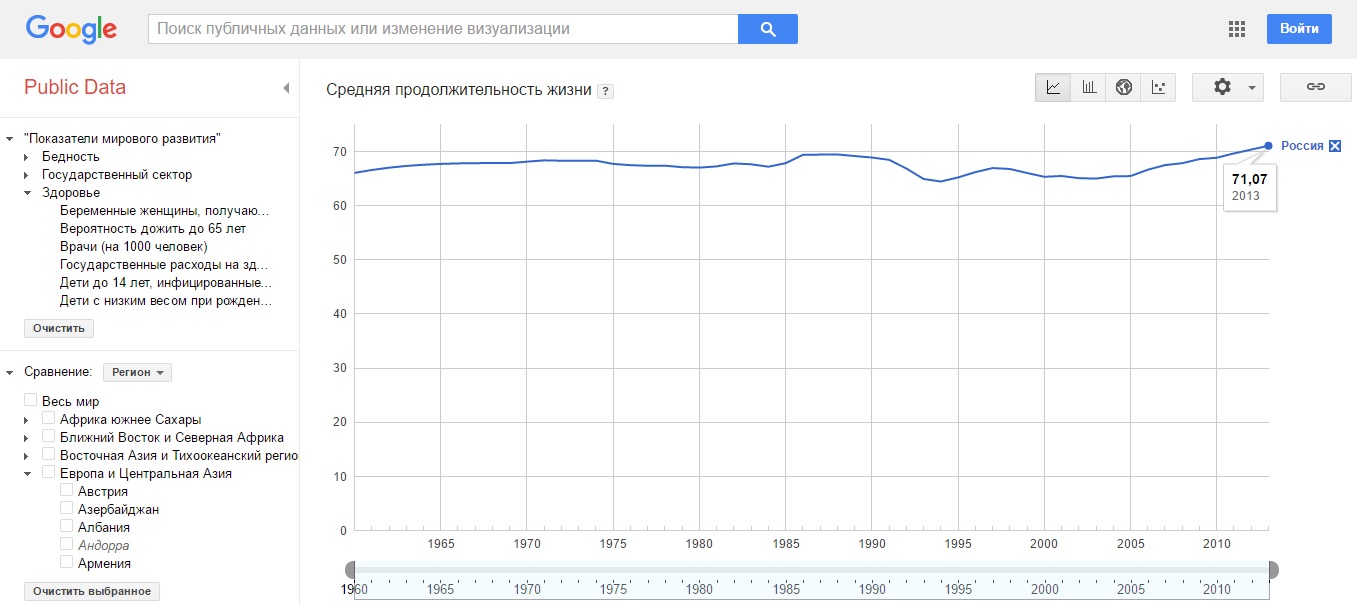This screenshot has height=606, width=1357.
Task: Switch to bubble chart view icon
Action: (1159, 87)
